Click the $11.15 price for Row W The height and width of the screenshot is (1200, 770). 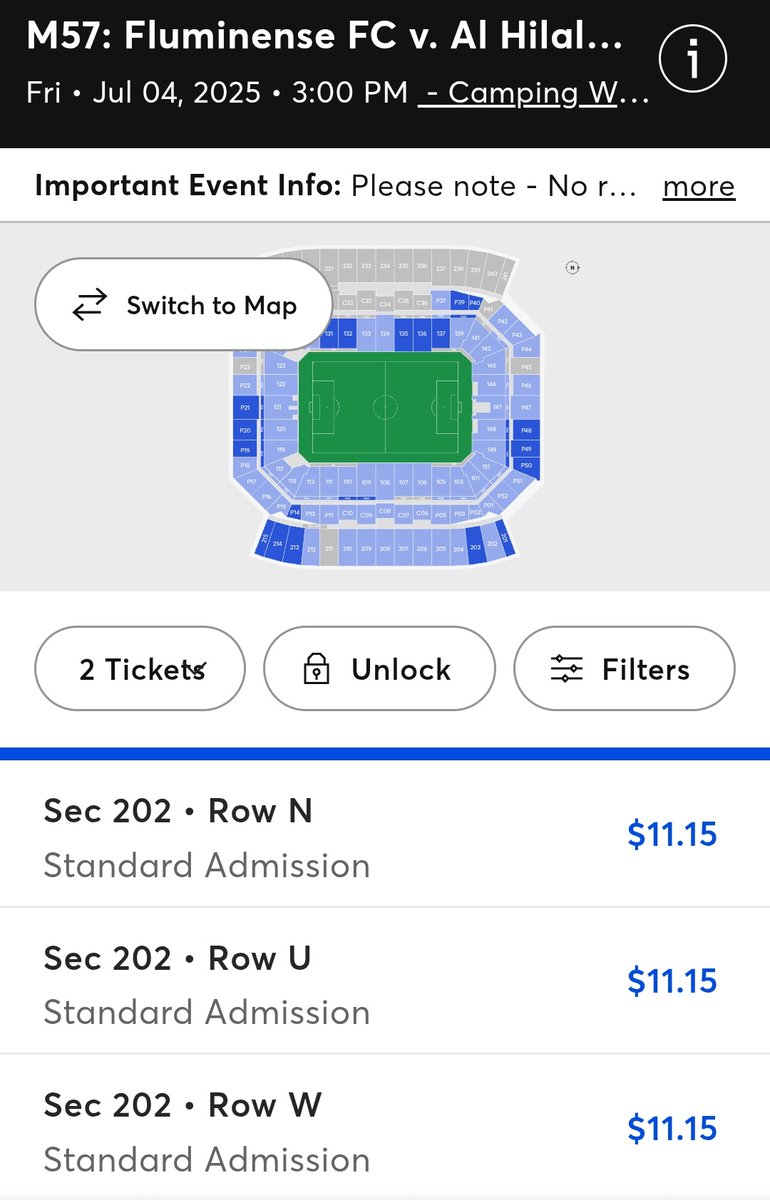click(672, 1128)
